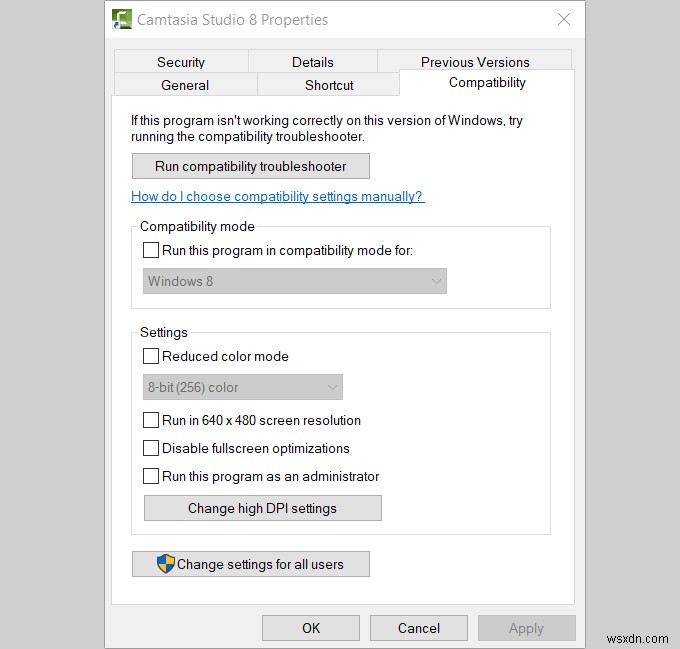Open the Details tab
680x649 pixels.
click(x=313, y=62)
